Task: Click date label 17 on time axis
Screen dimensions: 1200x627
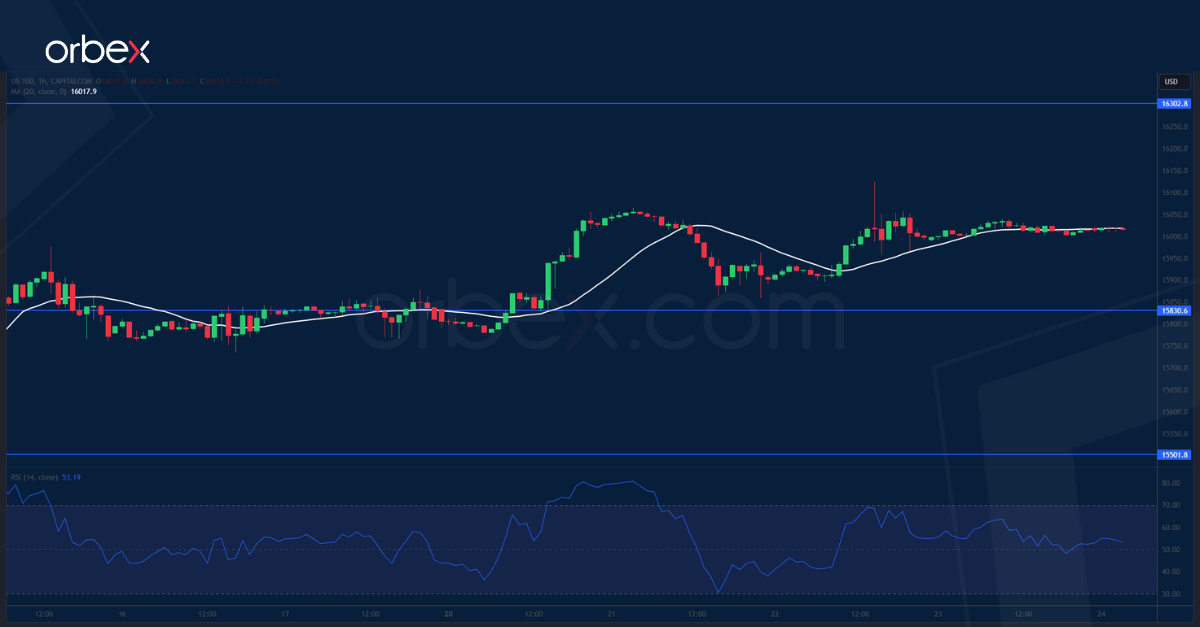Action: 285,613
